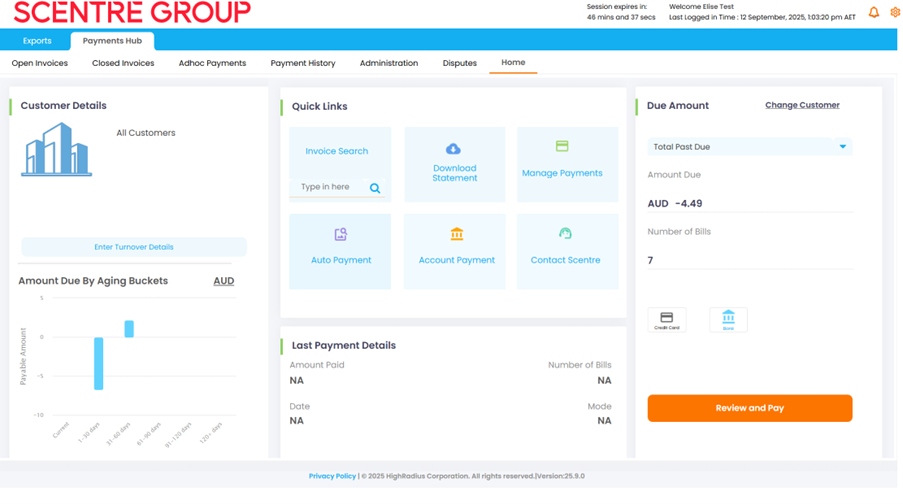Open the Closed Invoices tab

[x=123, y=63]
